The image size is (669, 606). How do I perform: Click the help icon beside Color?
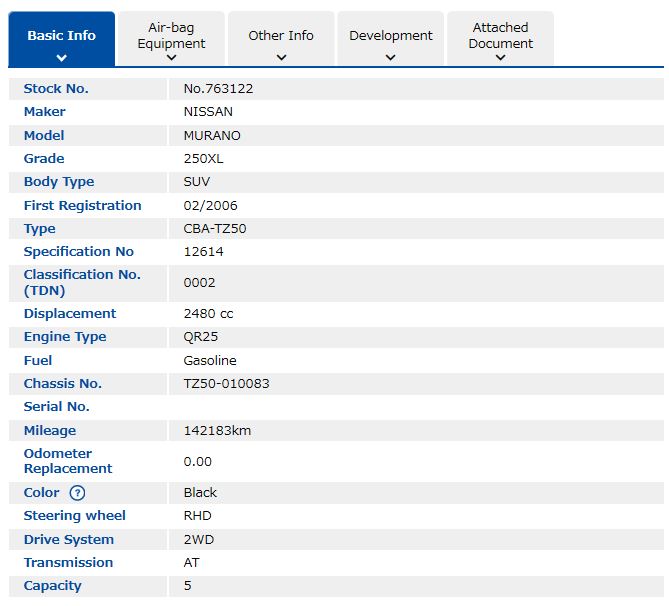click(x=78, y=493)
